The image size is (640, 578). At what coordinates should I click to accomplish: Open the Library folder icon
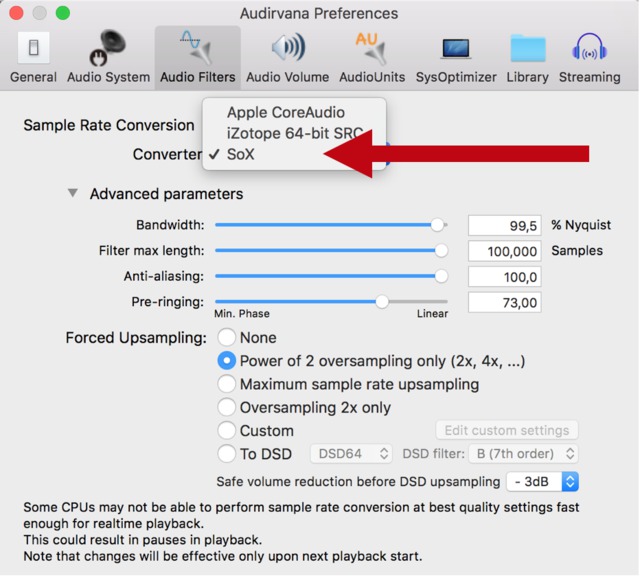coord(528,48)
